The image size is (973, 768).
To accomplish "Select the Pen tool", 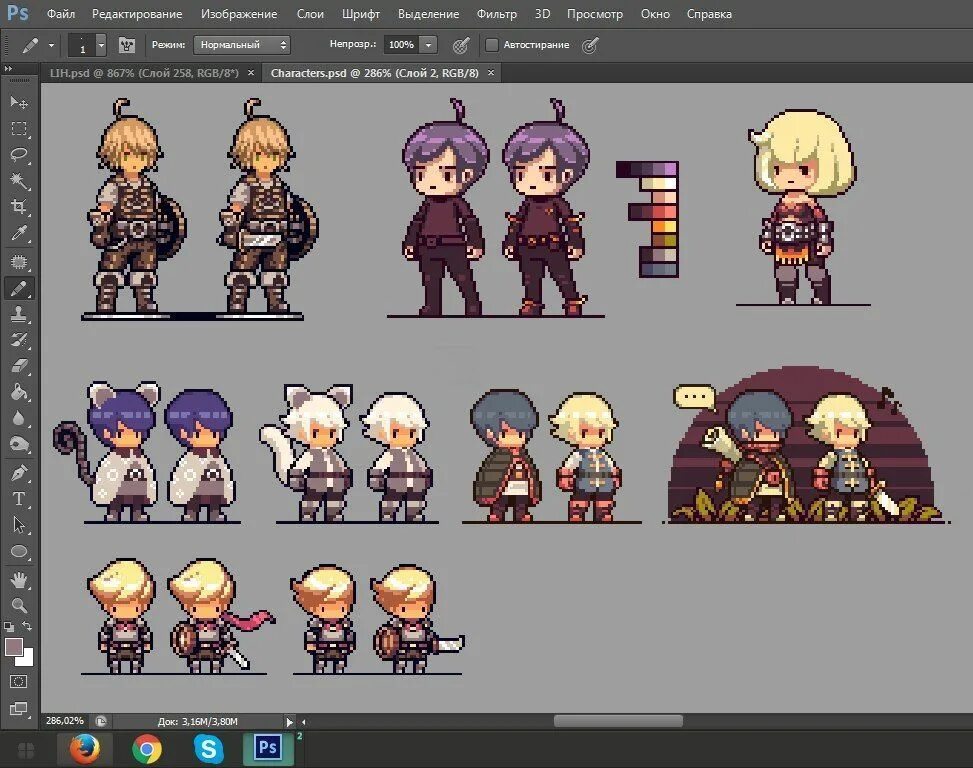I will coord(19,473).
